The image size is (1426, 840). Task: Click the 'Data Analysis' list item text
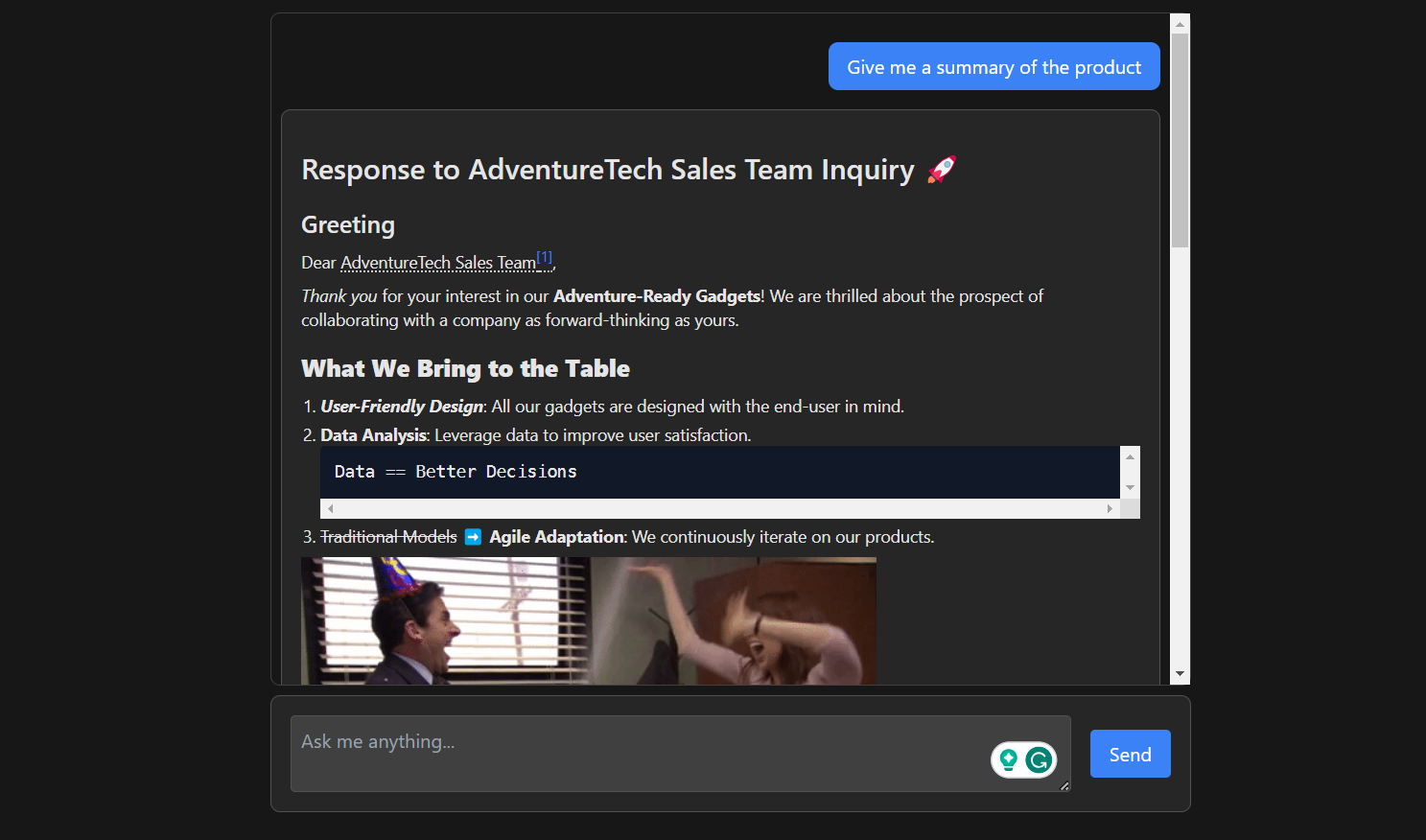373,435
